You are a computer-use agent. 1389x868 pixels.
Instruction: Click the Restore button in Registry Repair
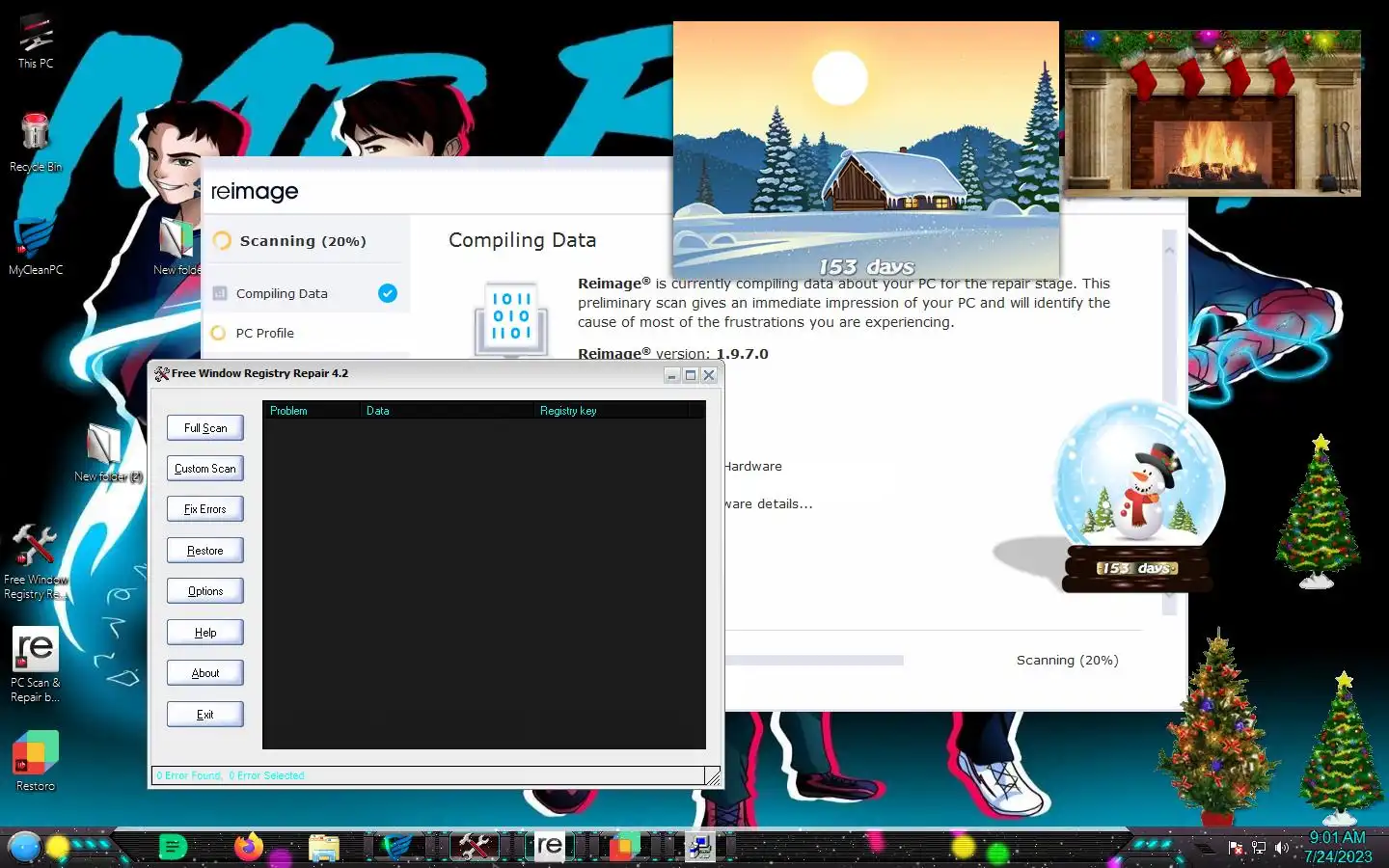click(x=205, y=551)
